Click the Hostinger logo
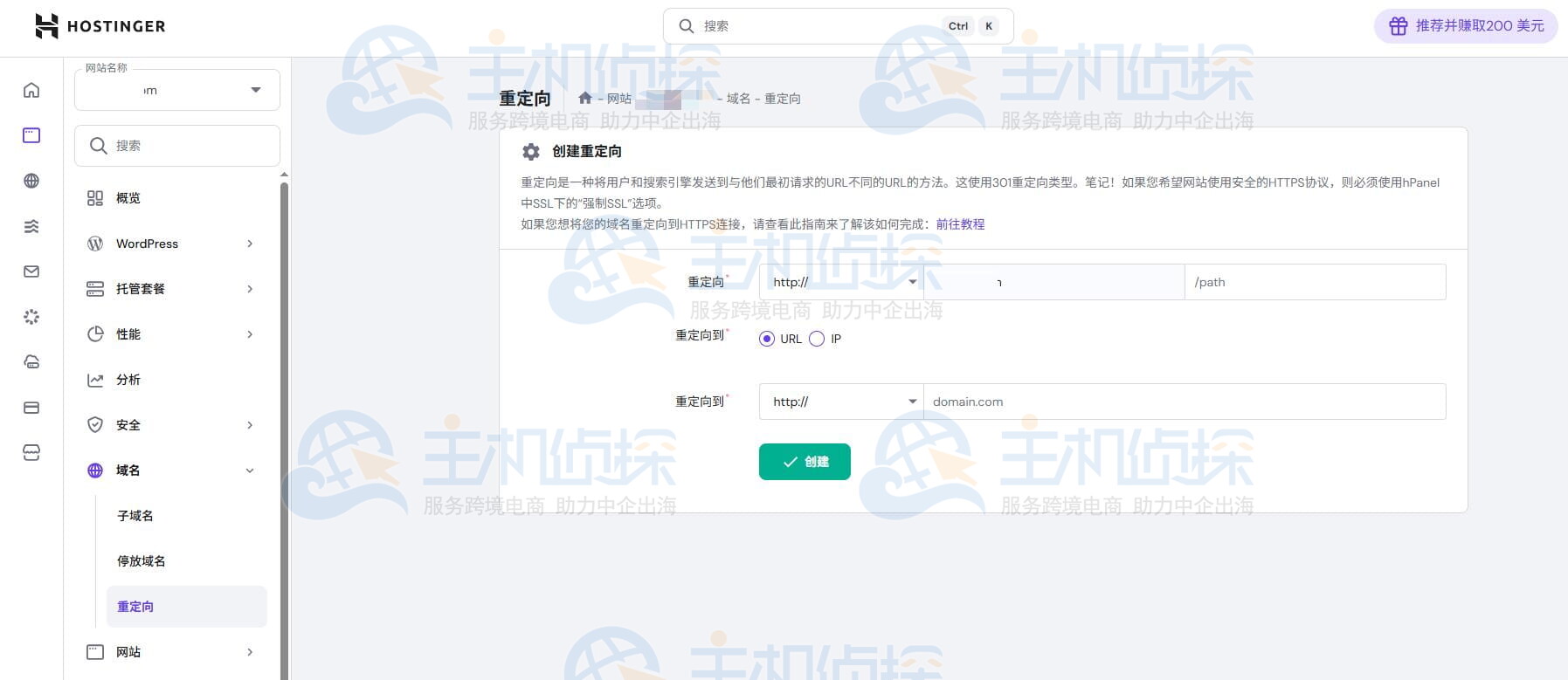 coord(100,26)
